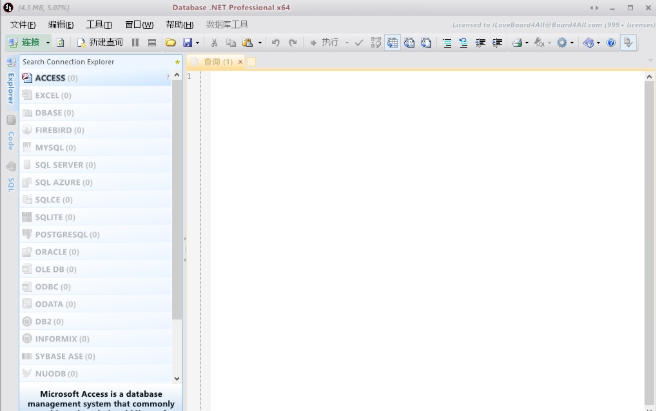Image resolution: width=656 pixels, height=411 pixels.
Task: Click the explorer list scroll down arrow
Action: tap(178, 379)
